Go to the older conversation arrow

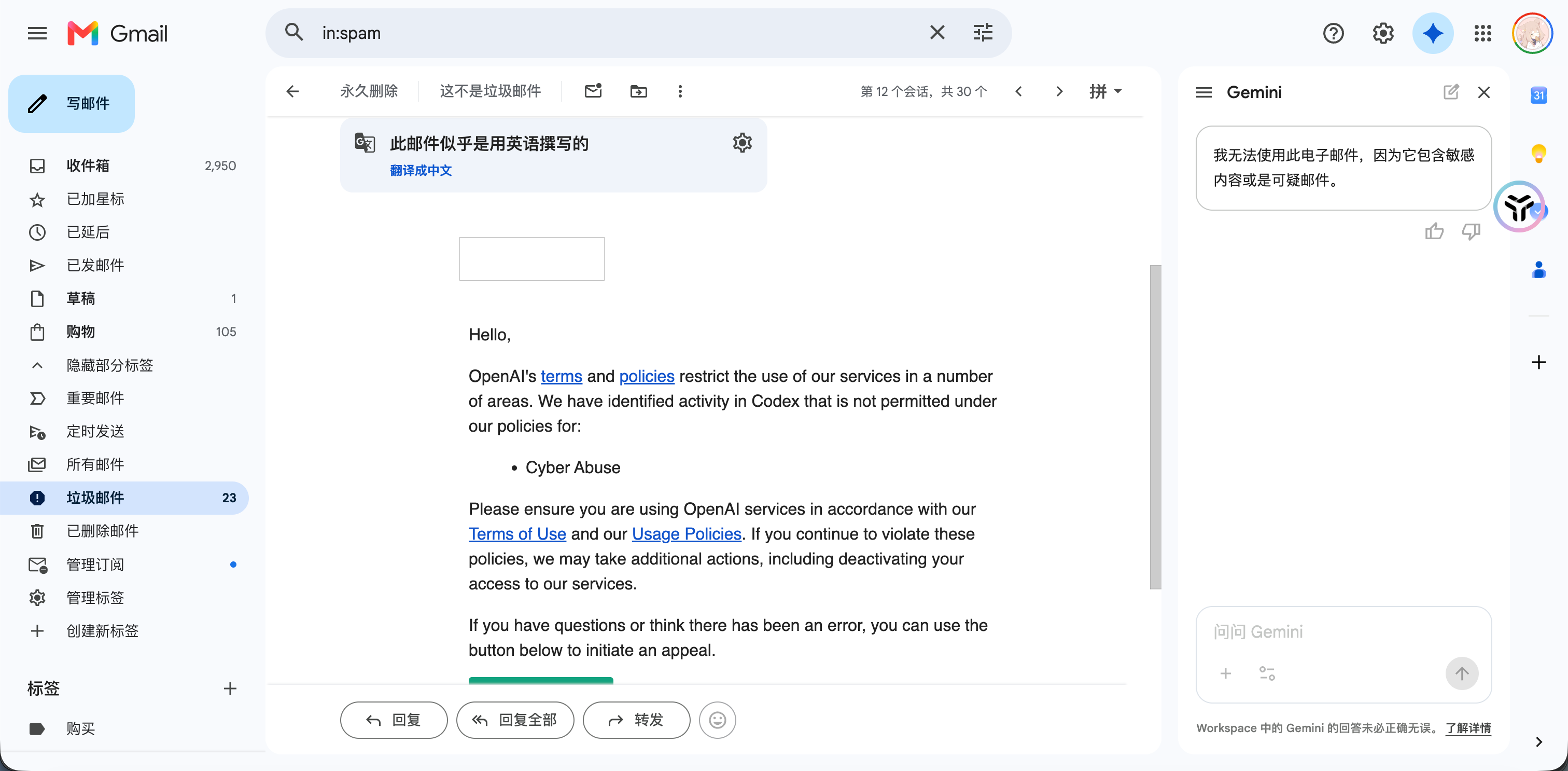pos(1060,91)
